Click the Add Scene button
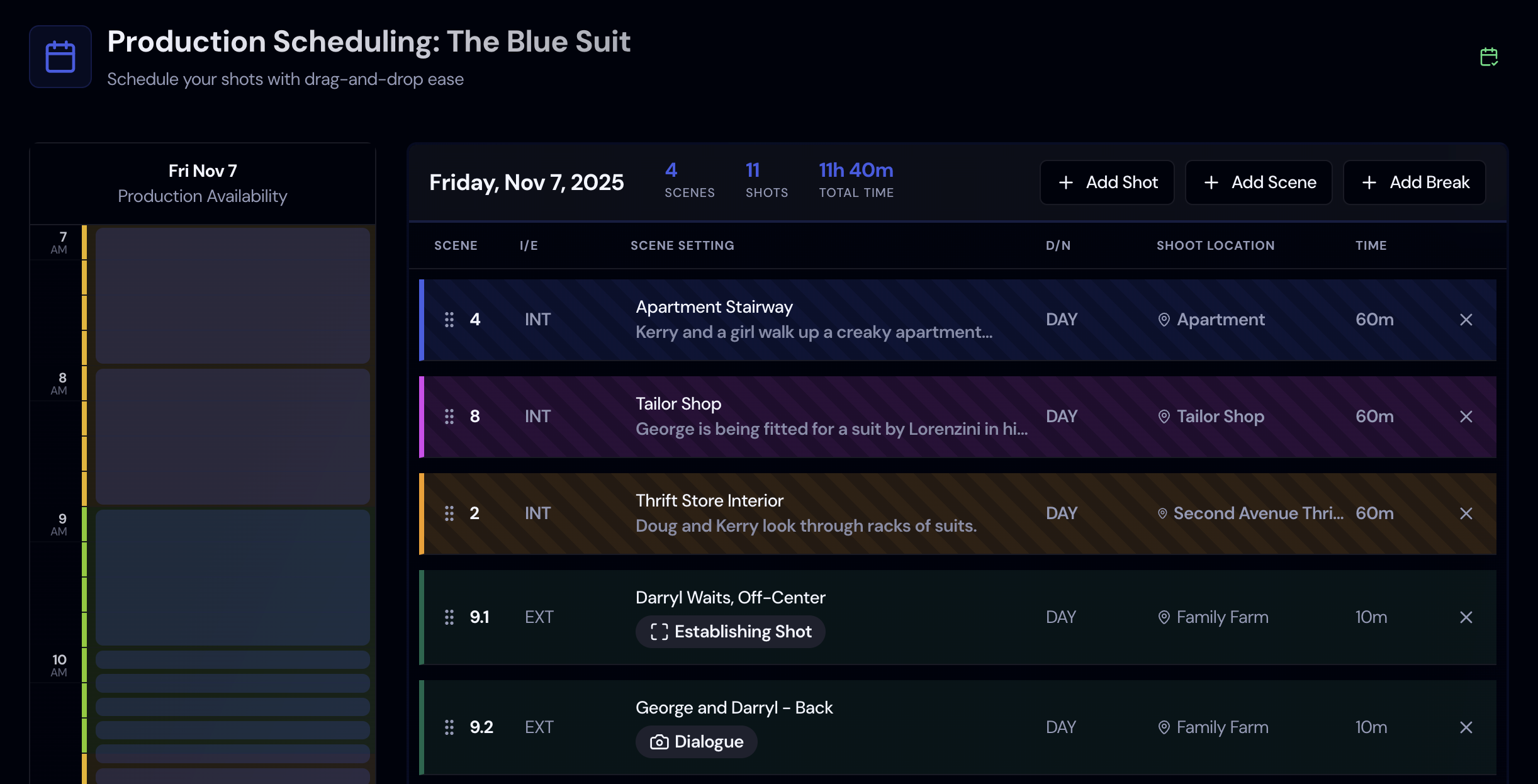The height and width of the screenshot is (784, 1538). coord(1259,182)
